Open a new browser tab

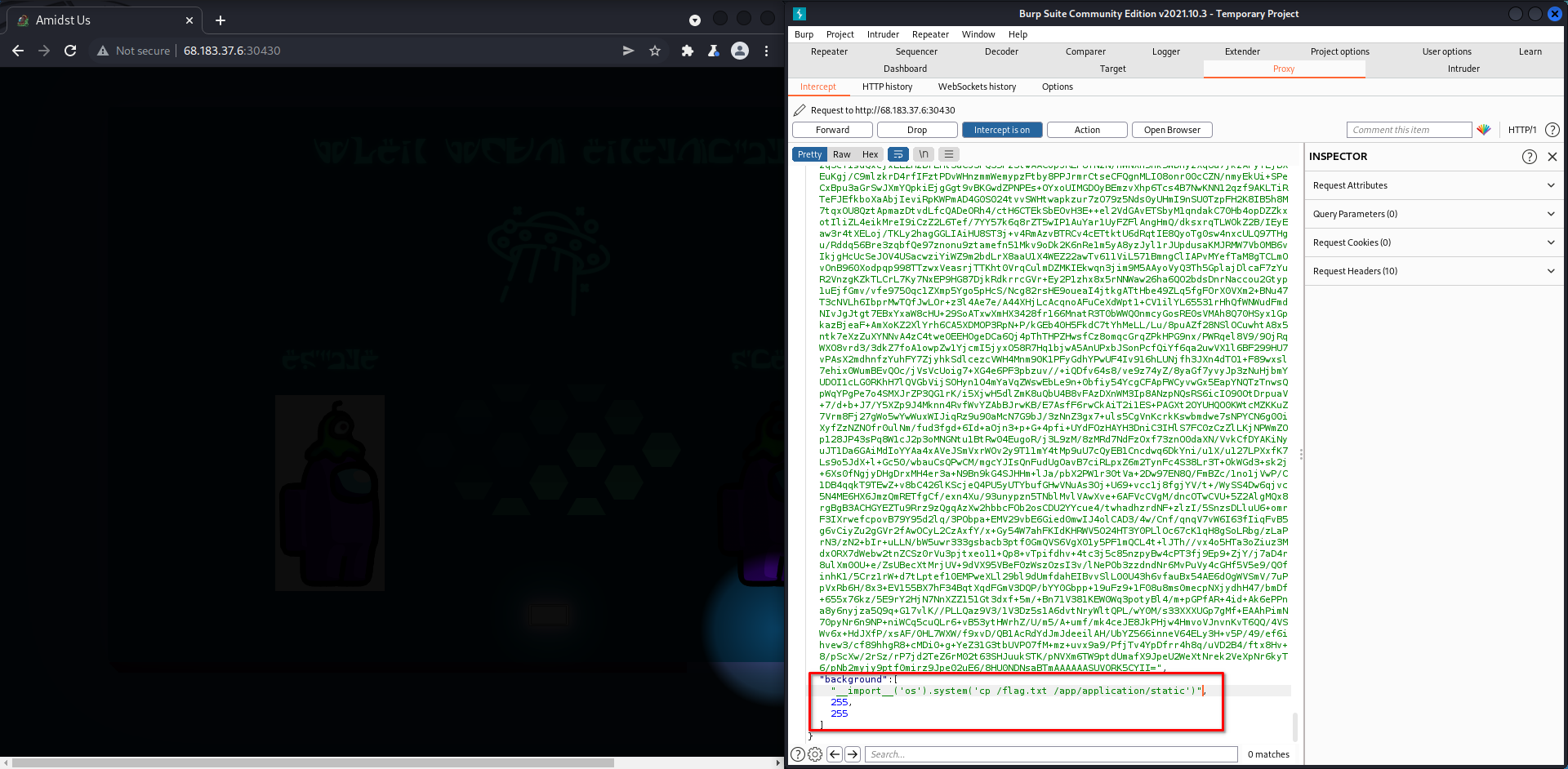220,20
